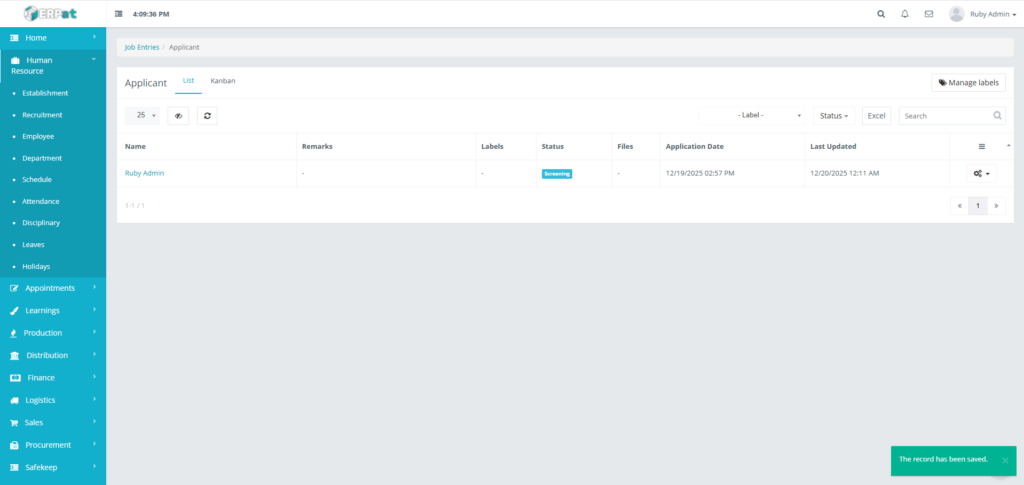Open the Ruby Admin user menu

click(x=983, y=14)
